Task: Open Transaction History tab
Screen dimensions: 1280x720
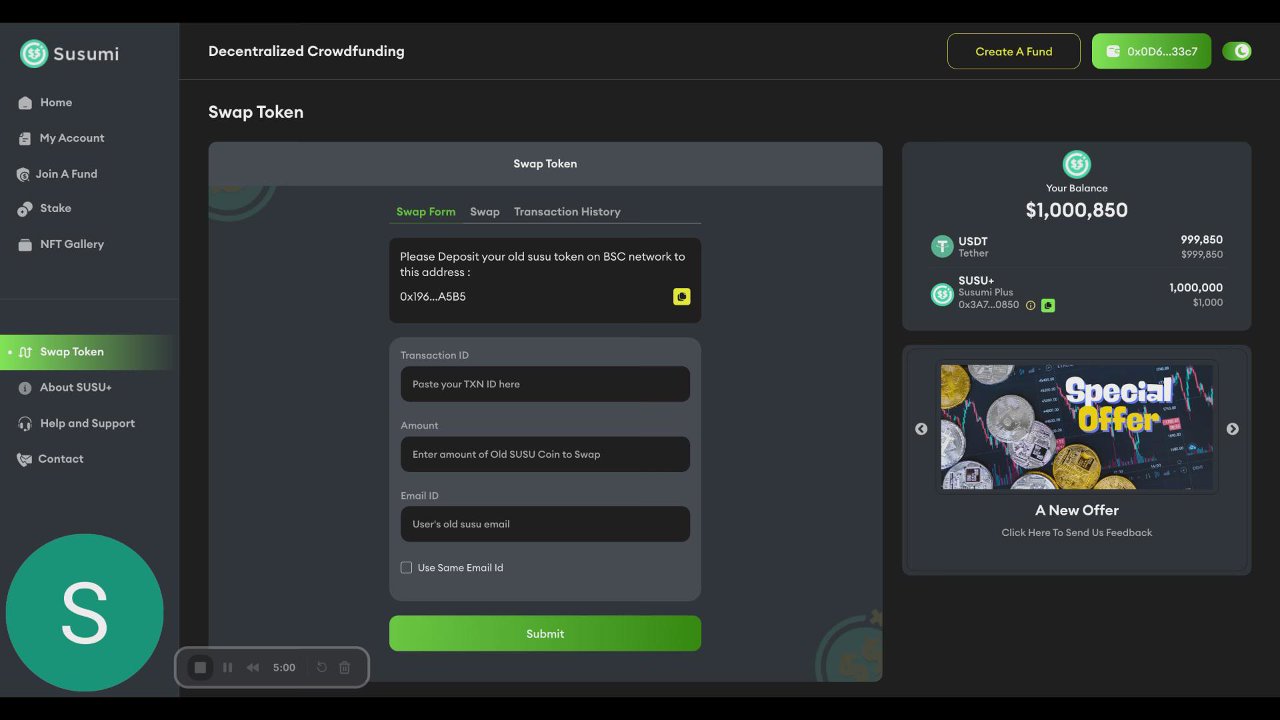Action: pyautogui.click(x=567, y=212)
